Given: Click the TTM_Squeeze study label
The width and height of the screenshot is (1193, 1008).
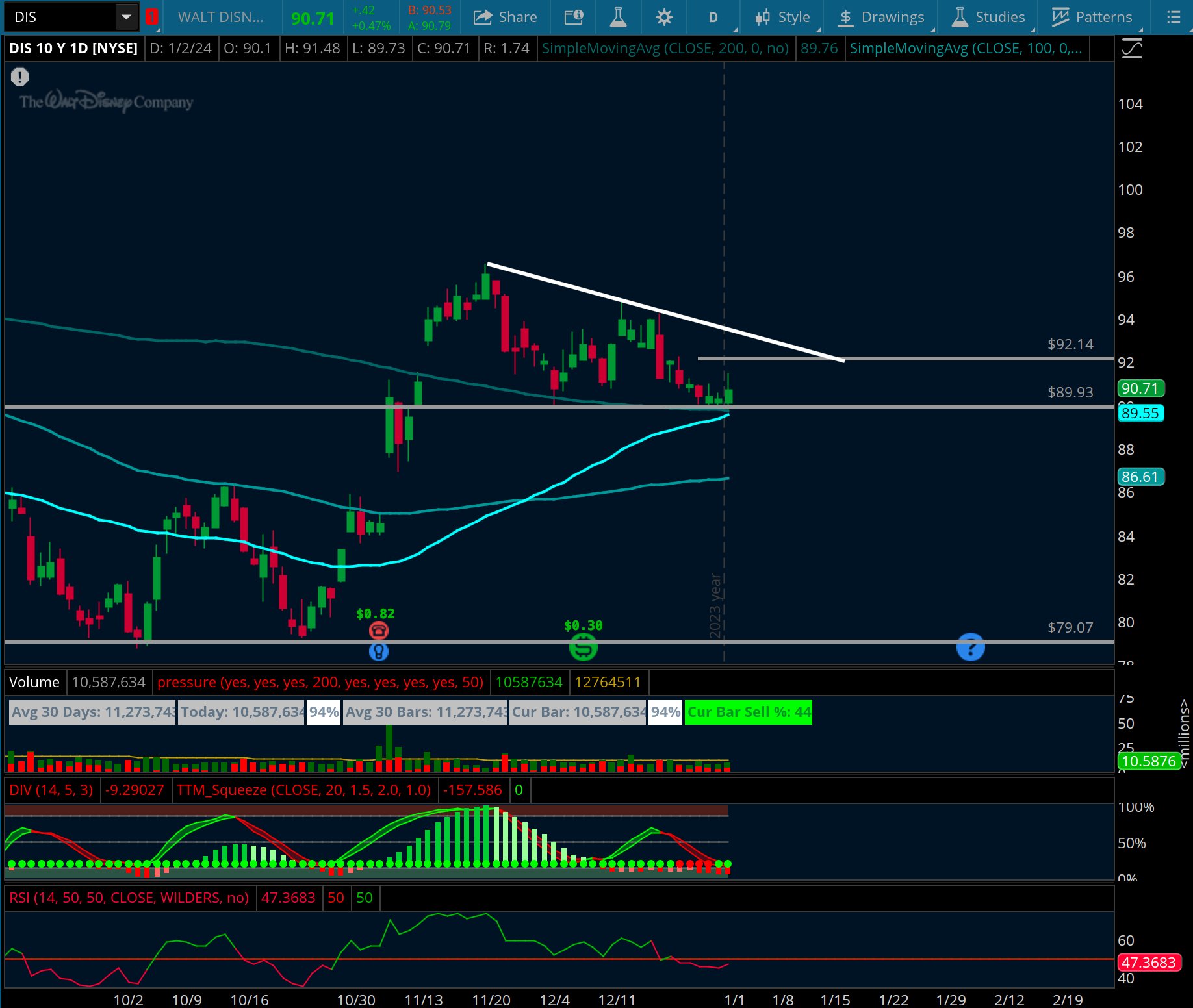Looking at the screenshot, I should [303, 790].
